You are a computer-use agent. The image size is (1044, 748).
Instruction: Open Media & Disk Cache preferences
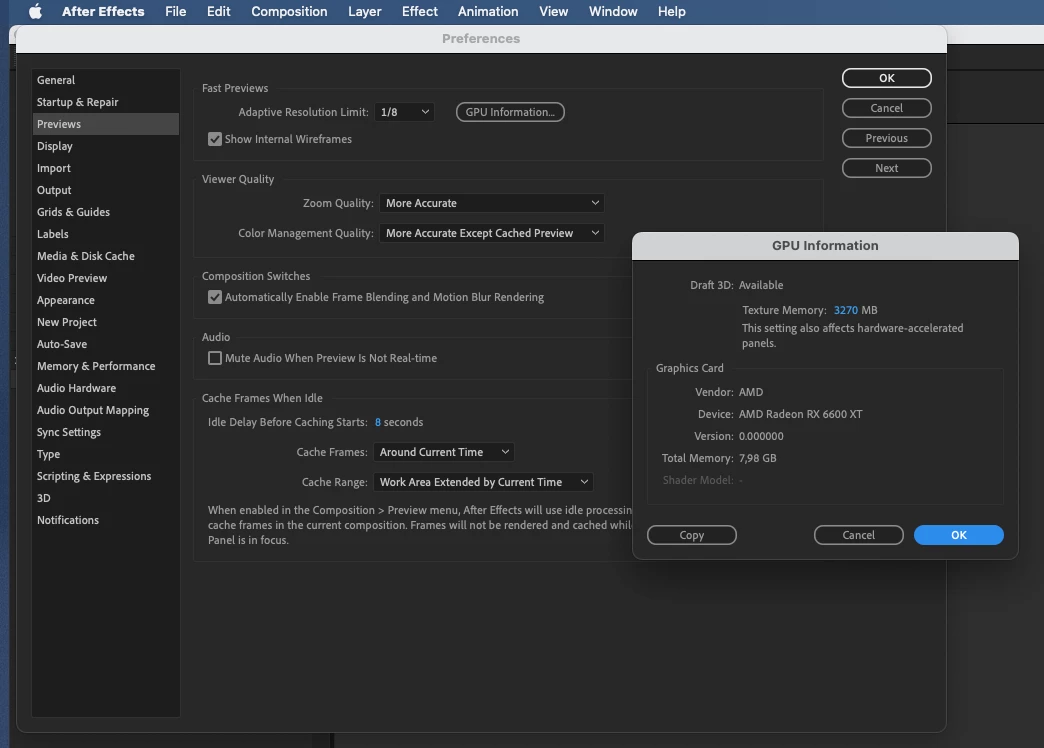(106, 256)
